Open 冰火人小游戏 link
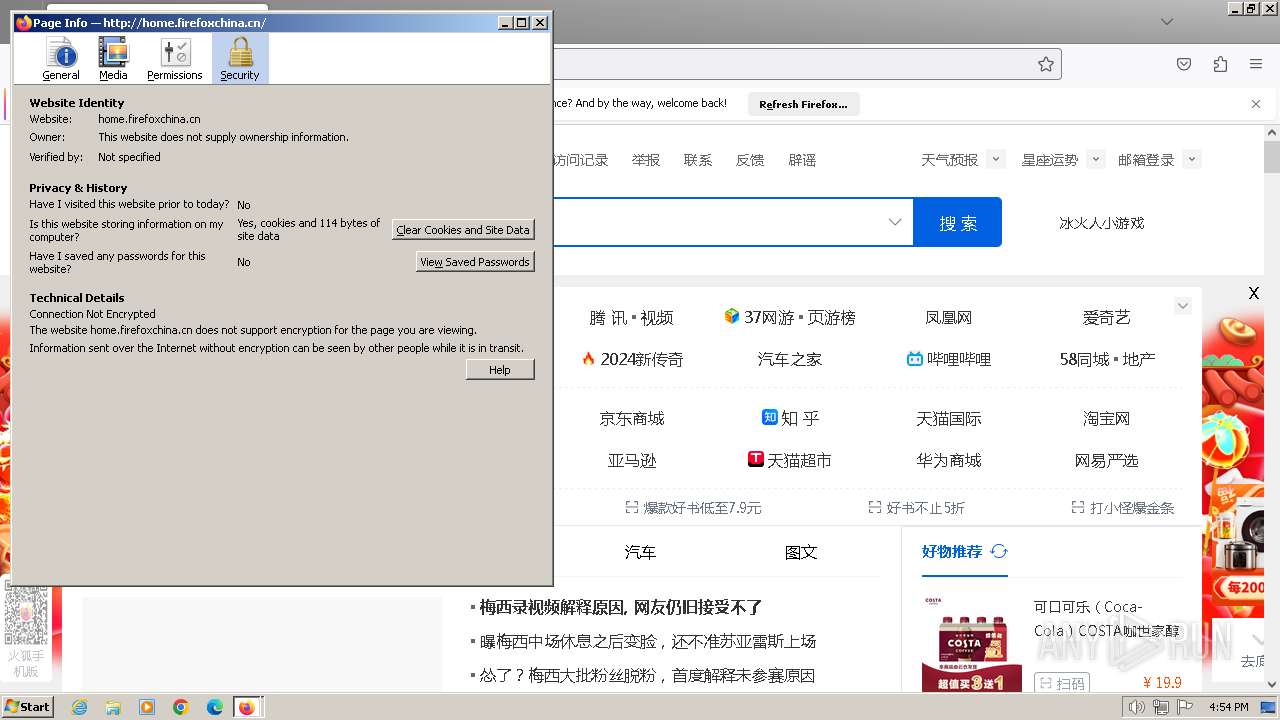Viewport: 1280px width, 720px height. pyautogui.click(x=1101, y=223)
